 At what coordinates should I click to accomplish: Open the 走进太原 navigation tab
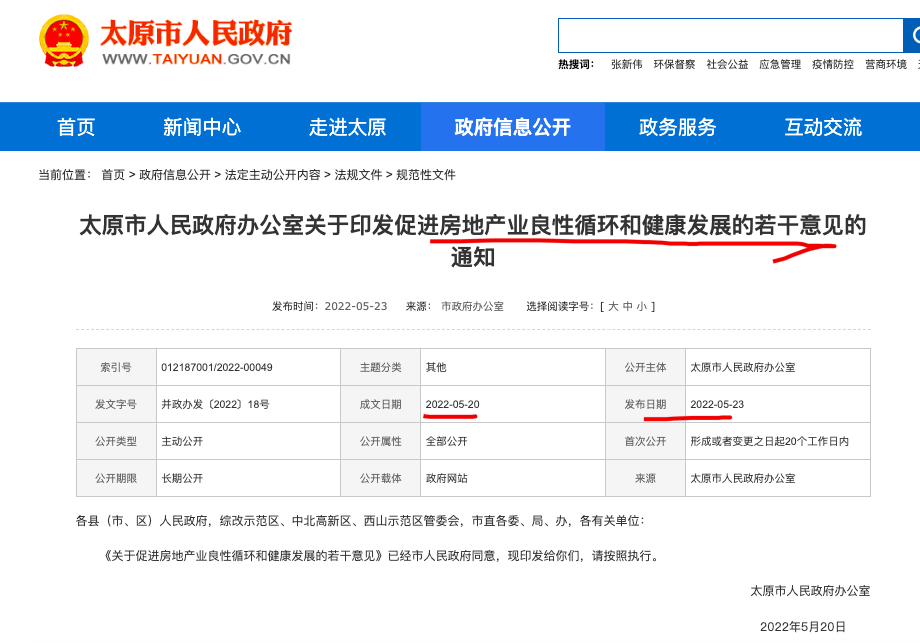click(347, 127)
